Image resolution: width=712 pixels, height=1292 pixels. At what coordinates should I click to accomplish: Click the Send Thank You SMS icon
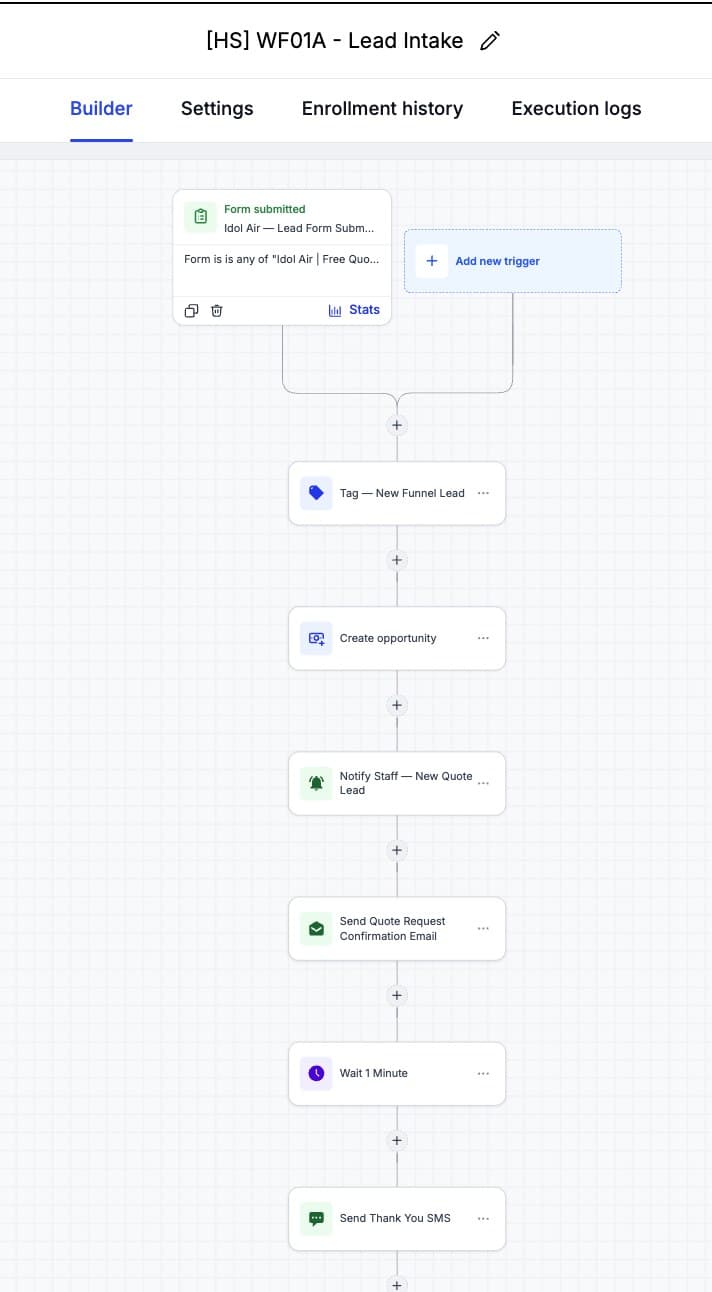pos(316,1218)
